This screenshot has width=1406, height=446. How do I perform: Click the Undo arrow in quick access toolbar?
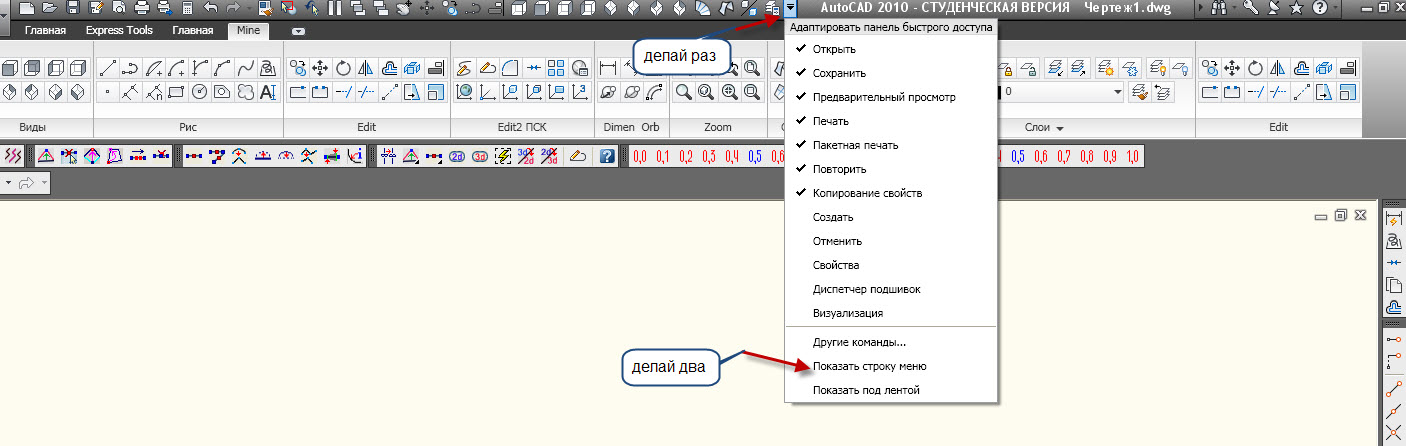point(210,8)
